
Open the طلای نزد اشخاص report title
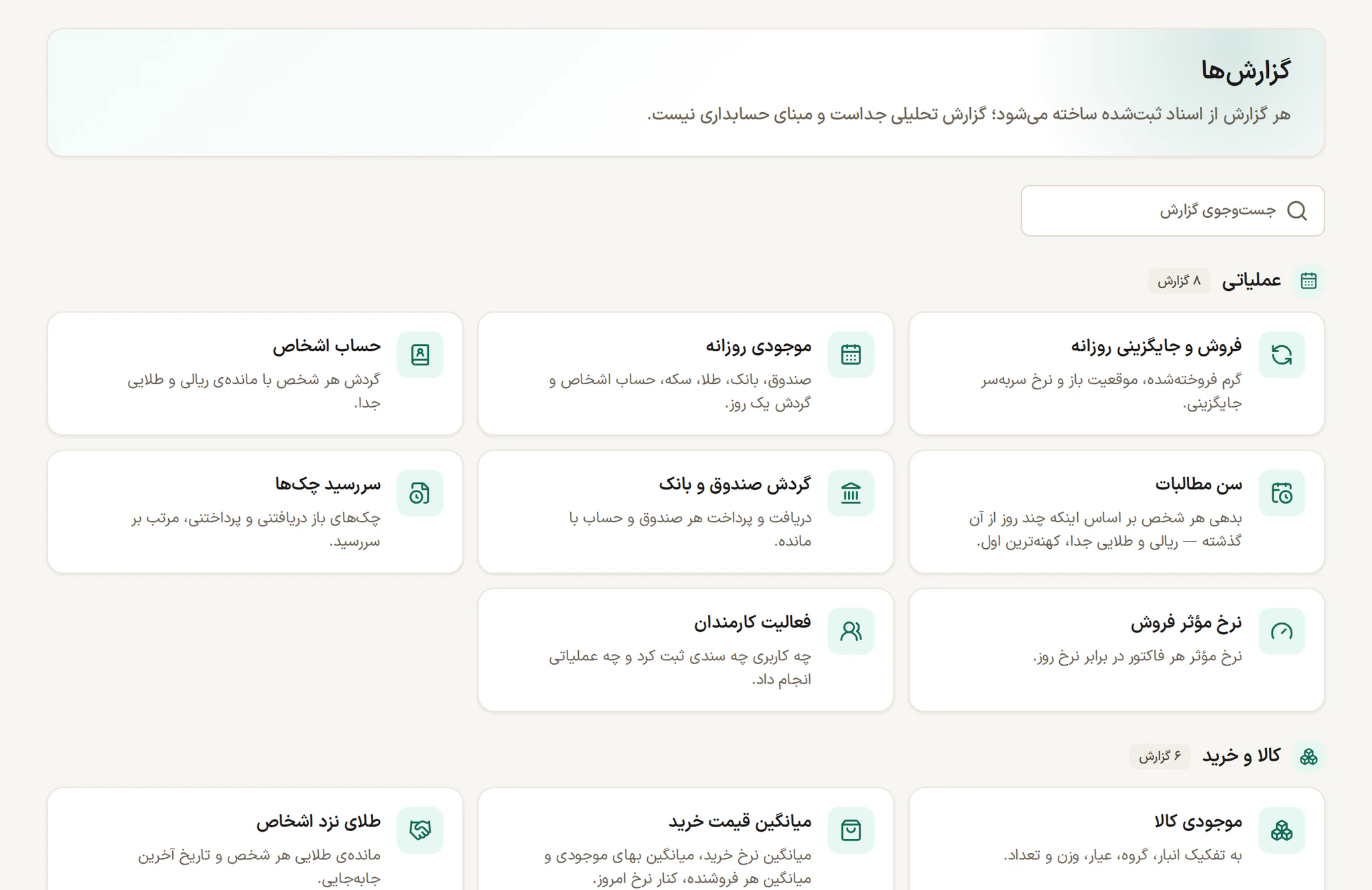click(318, 821)
